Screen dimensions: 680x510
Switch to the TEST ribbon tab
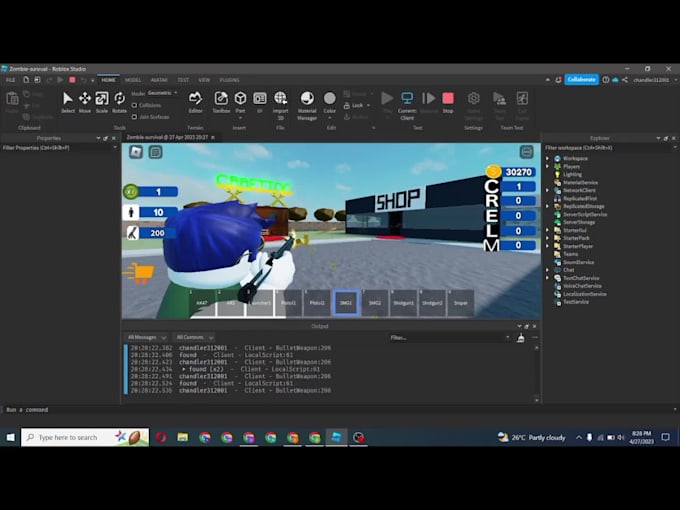tap(183, 80)
